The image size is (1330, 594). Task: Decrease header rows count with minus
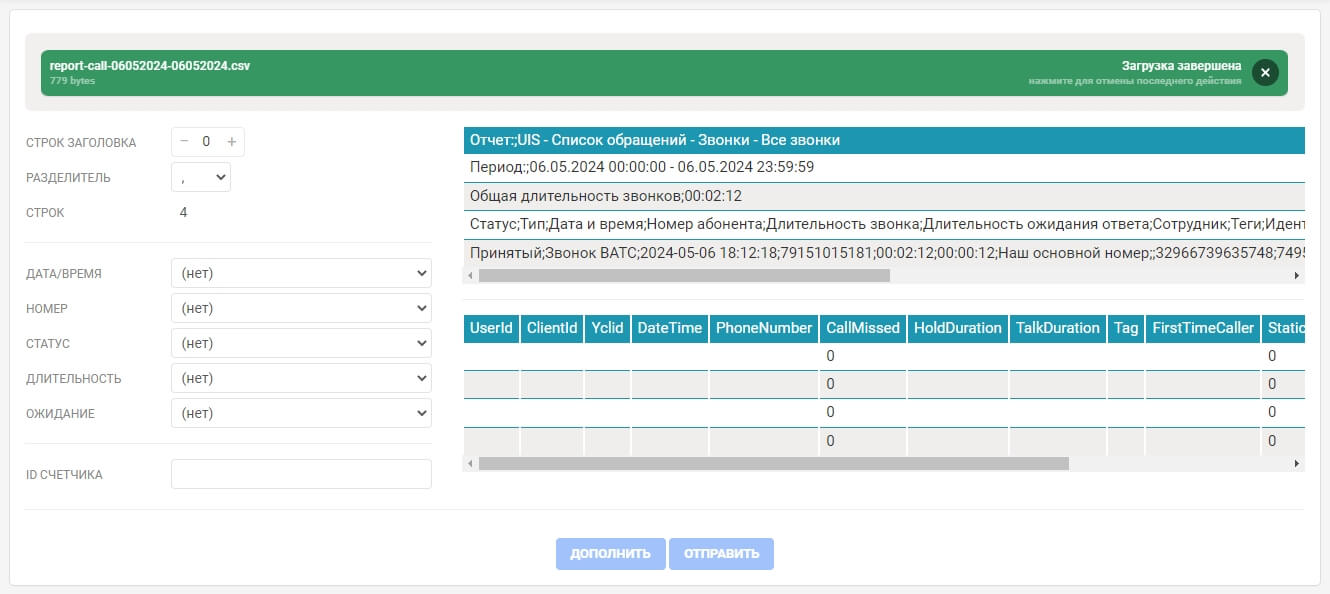tap(184, 142)
